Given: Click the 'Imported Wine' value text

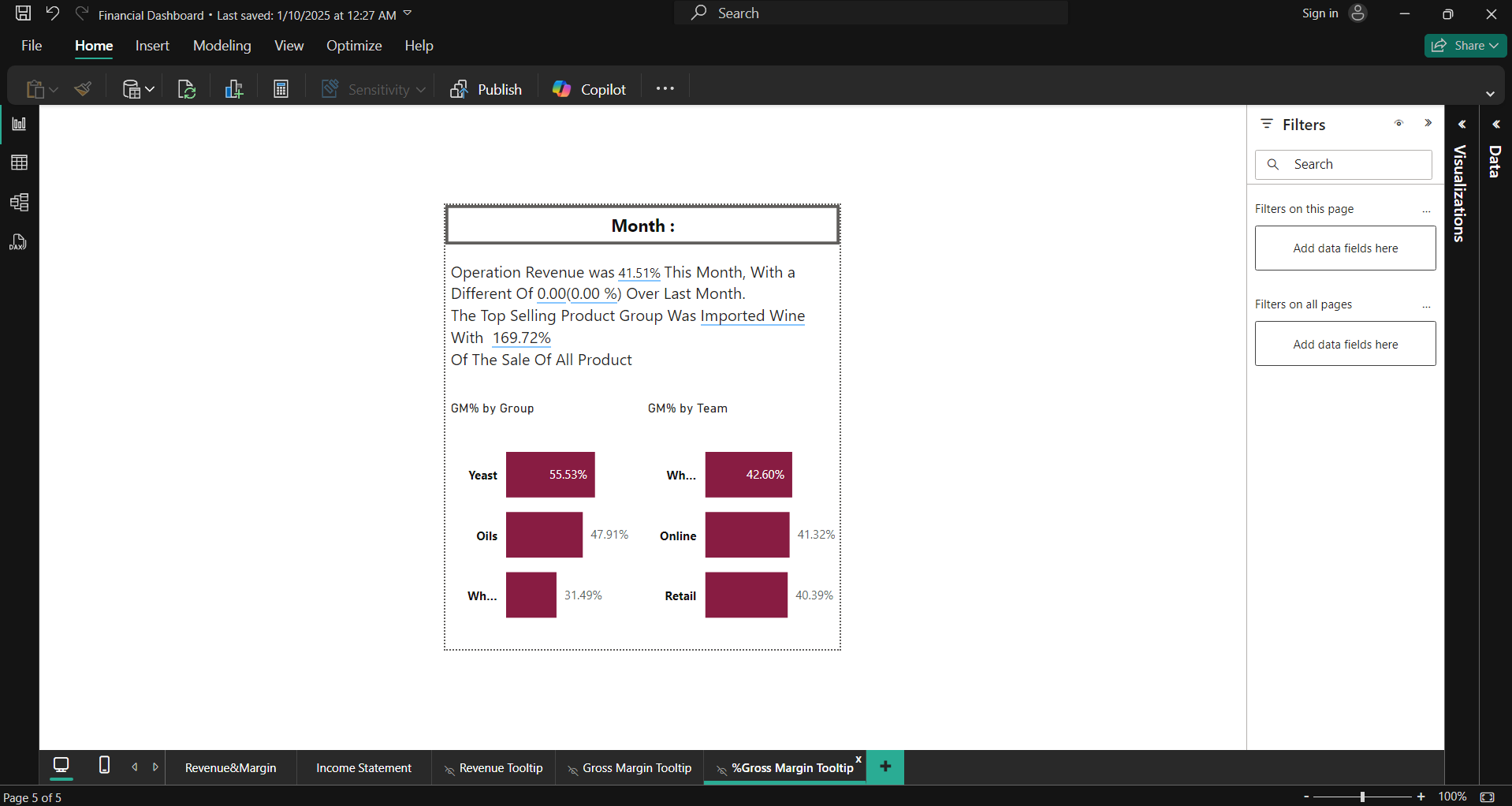Looking at the screenshot, I should (753, 315).
